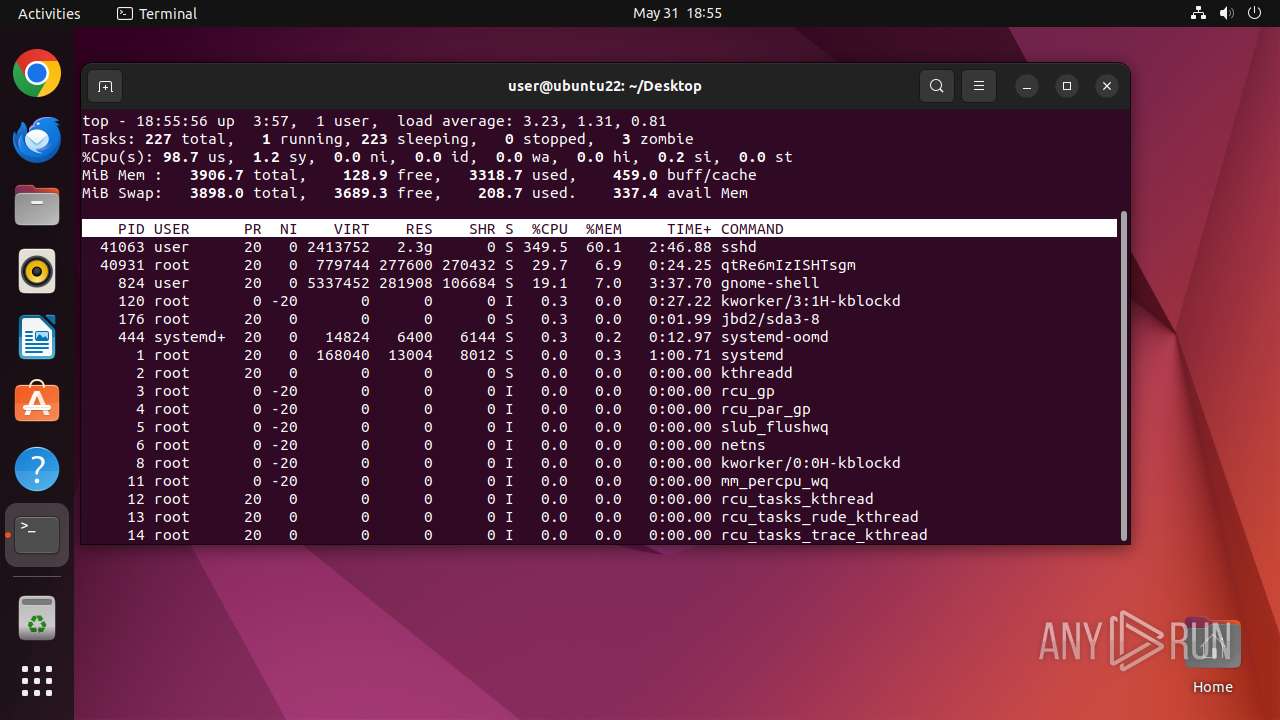Screen dimensions: 1280x720
Task: Select the mm_percpu_wq process name
Action: (775, 481)
